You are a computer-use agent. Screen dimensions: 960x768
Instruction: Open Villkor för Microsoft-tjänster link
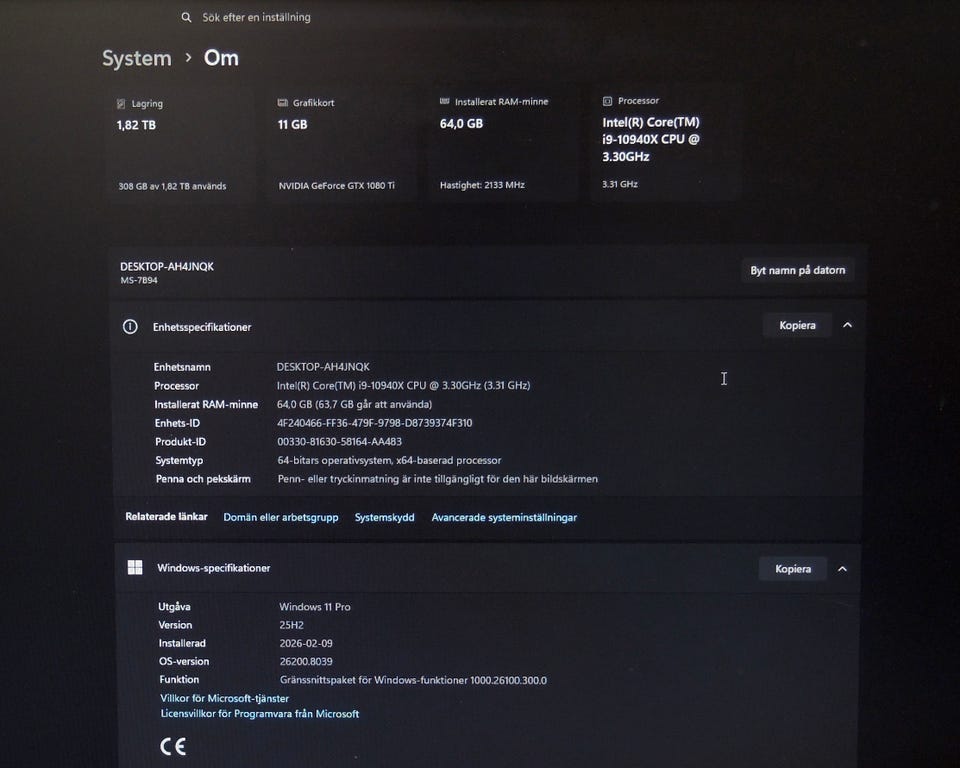[224, 698]
